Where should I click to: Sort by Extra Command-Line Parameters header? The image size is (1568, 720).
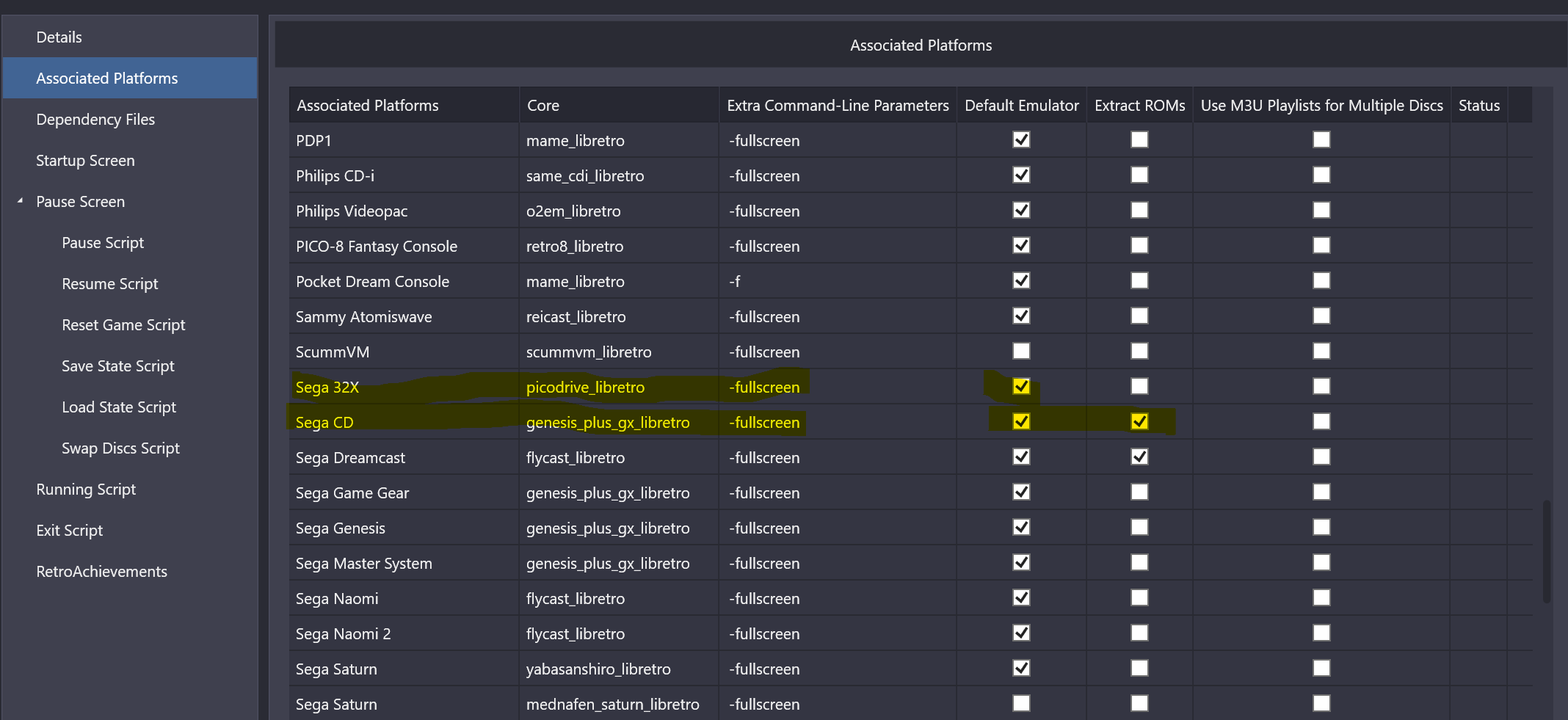tap(838, 105)
